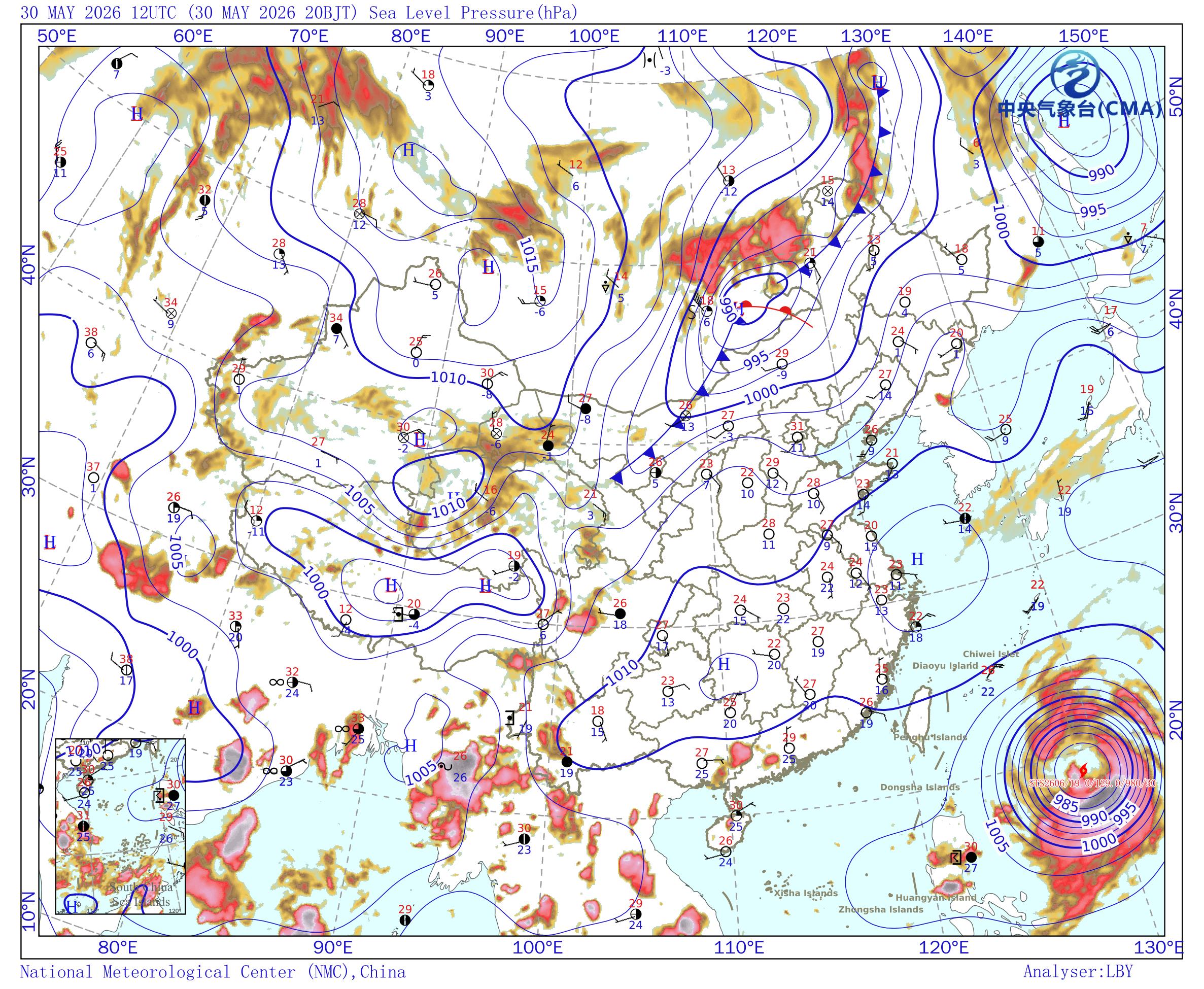Open the South China Sea Islands inset map
The height and width of the screenshot is (989, 1204).
pos(120,827)
